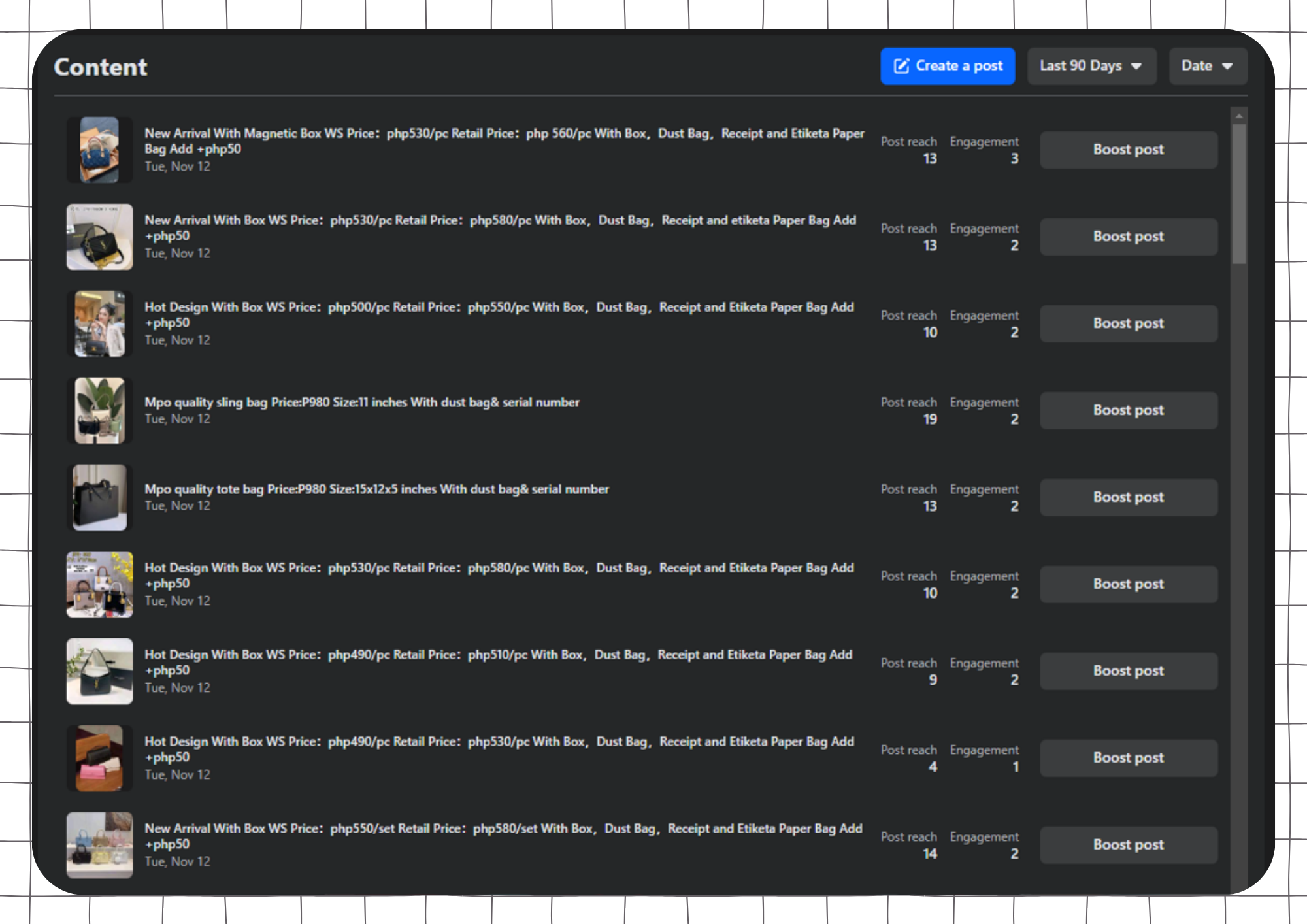Open the Mpo quality tote bag post title
The height and width of the screenshot is (924, 1307).
click(x=376, y=489)
